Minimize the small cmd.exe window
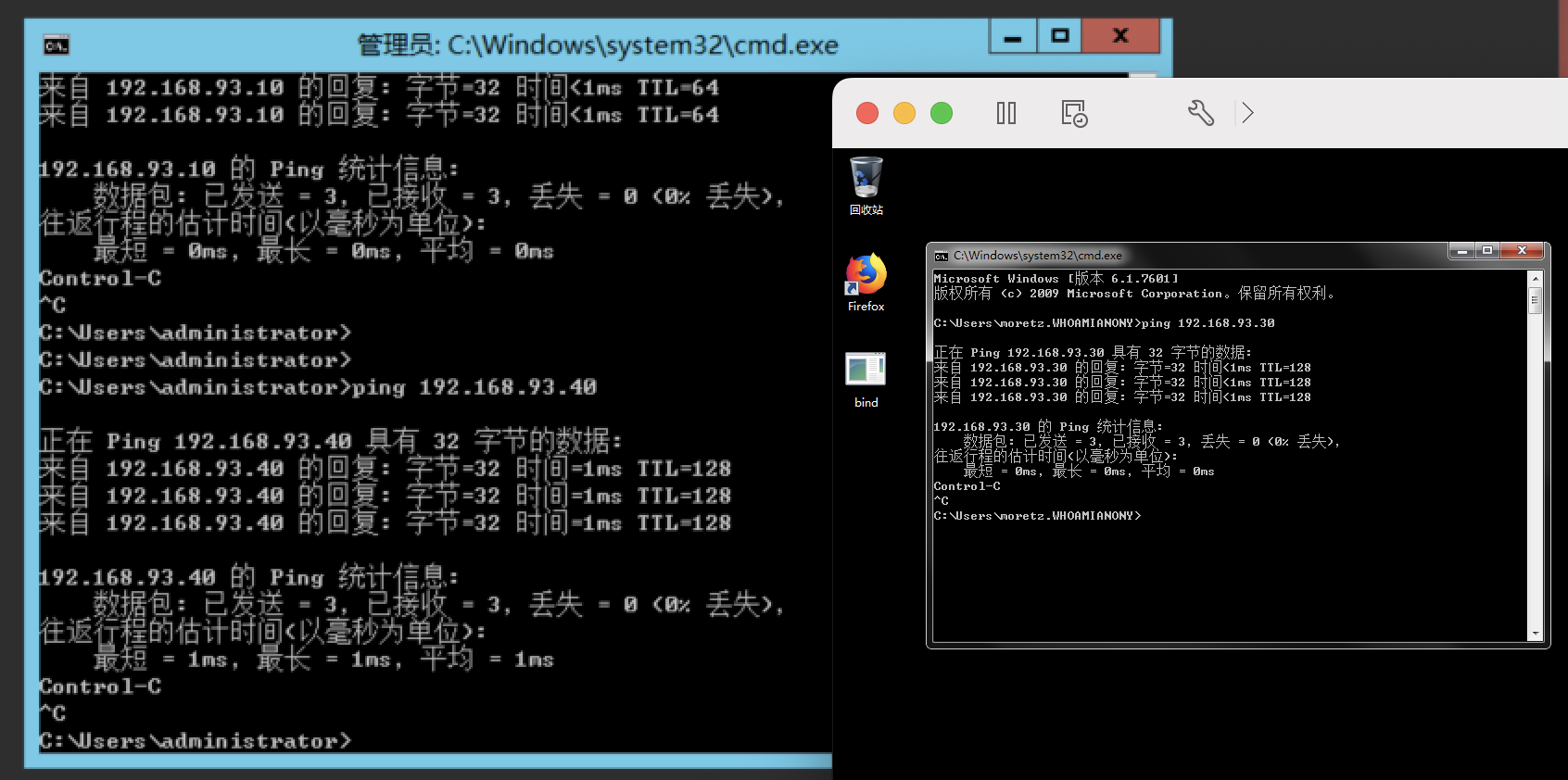1568x780 pixels. pyautogui.click(x=1462, y=251)
